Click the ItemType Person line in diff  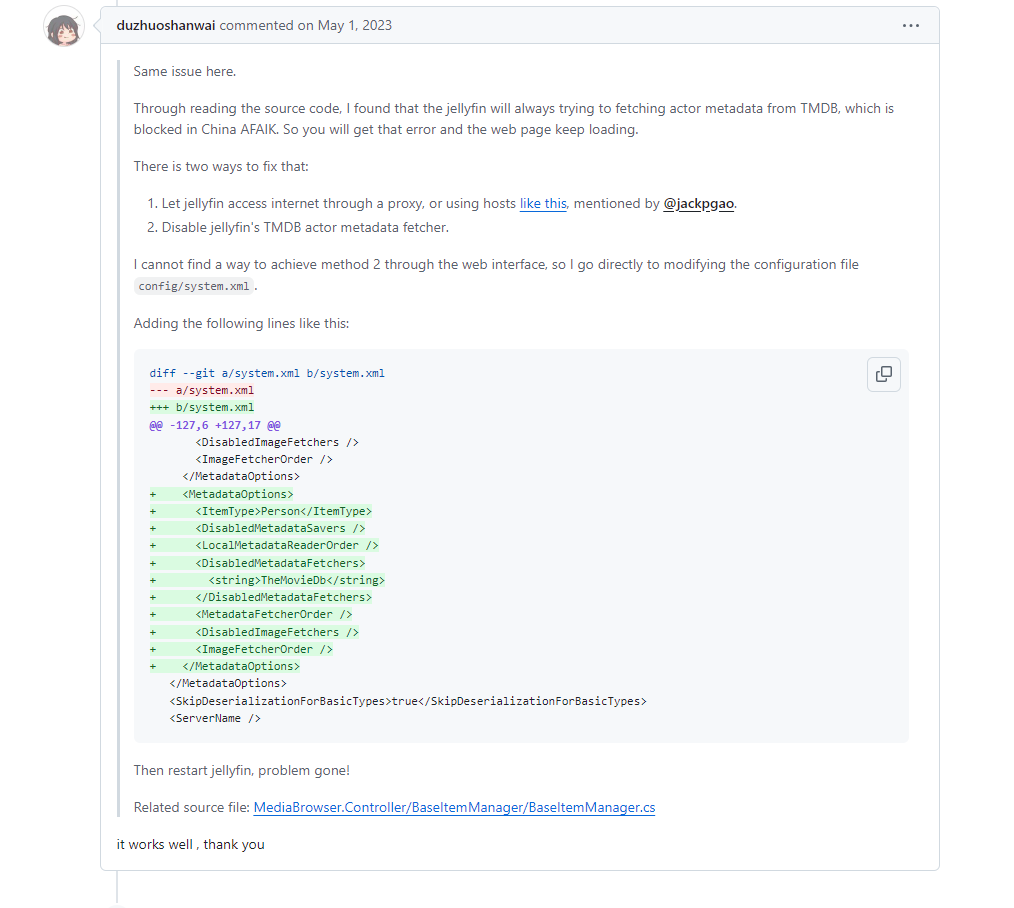click(x=283, y=511)
